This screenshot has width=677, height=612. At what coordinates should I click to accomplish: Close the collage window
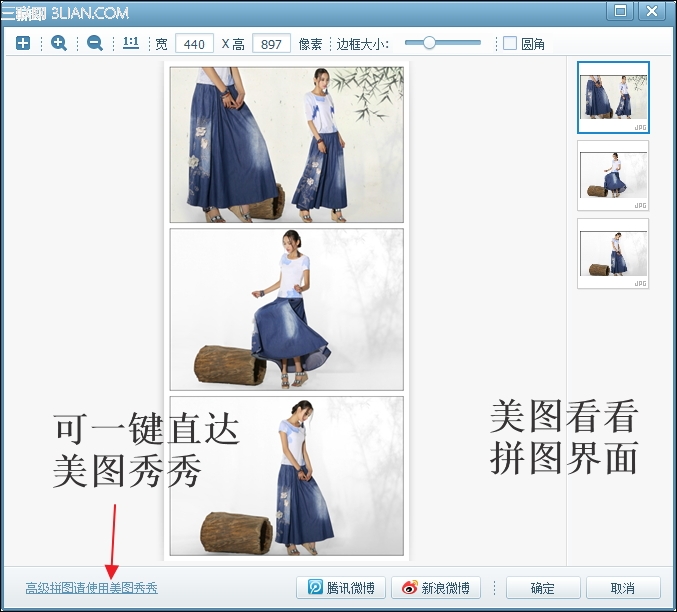pyautogui.click(x=652, y=11)
